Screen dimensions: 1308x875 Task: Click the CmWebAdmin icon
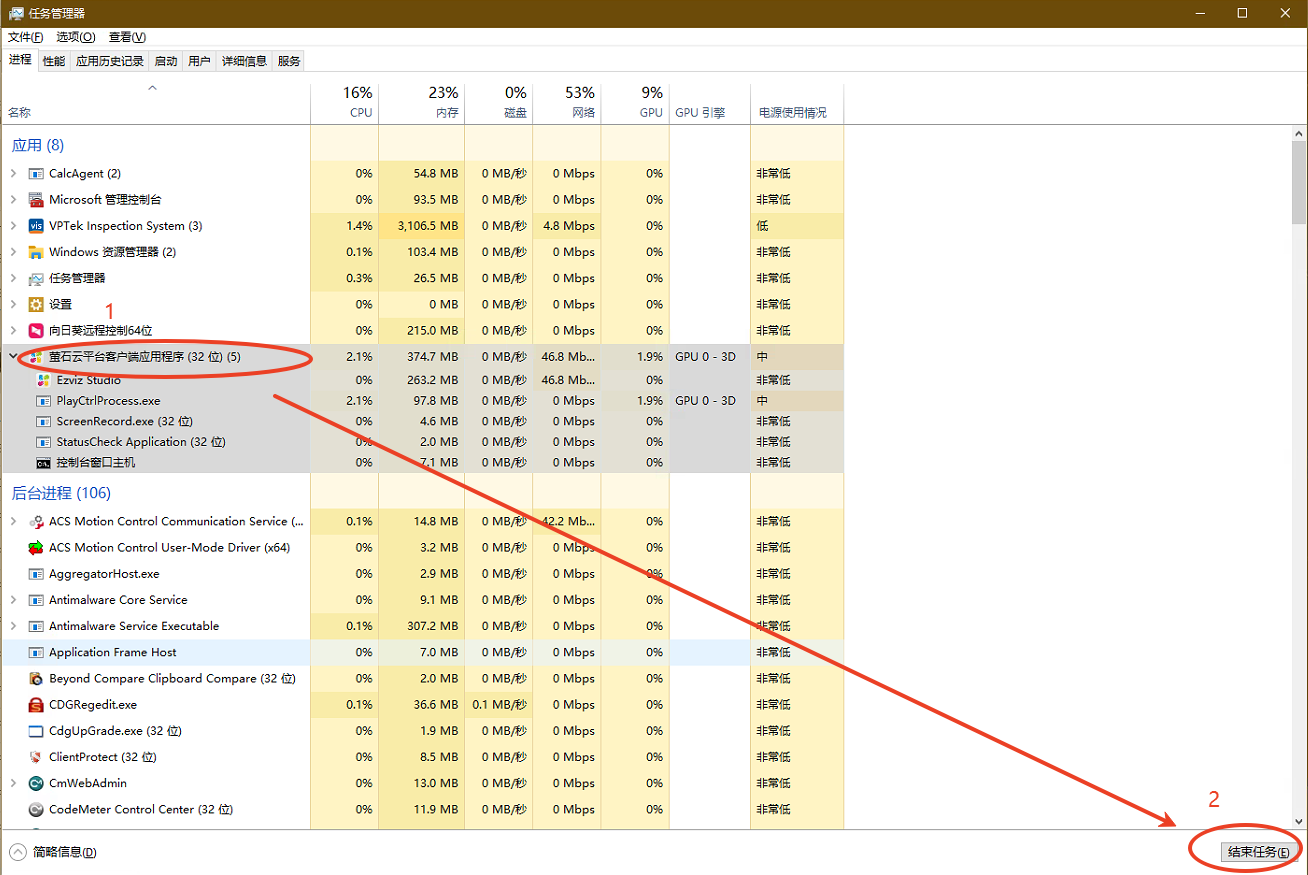point(36,783)
